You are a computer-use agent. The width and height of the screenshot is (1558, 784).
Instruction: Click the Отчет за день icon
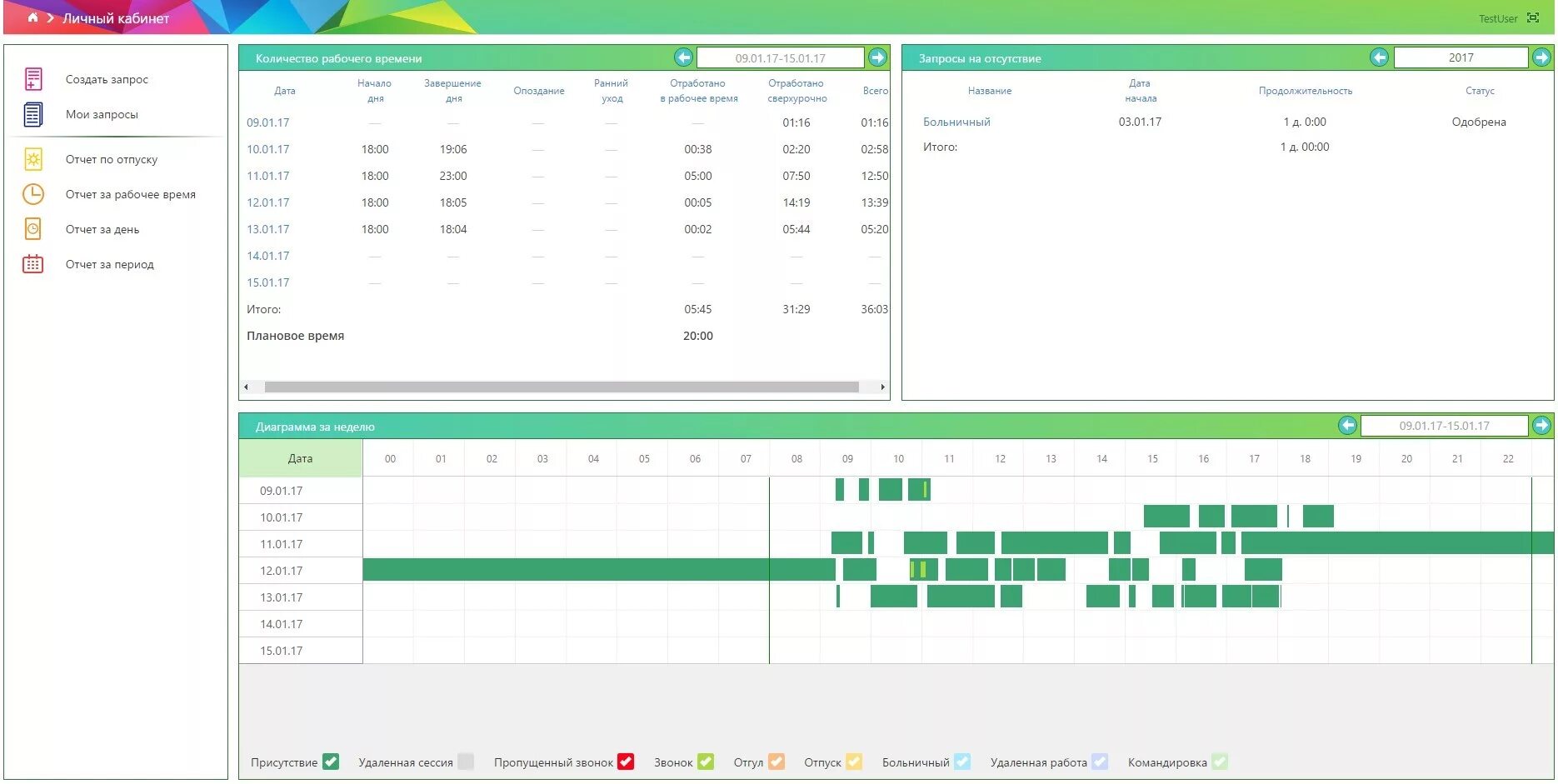[33, 229]
